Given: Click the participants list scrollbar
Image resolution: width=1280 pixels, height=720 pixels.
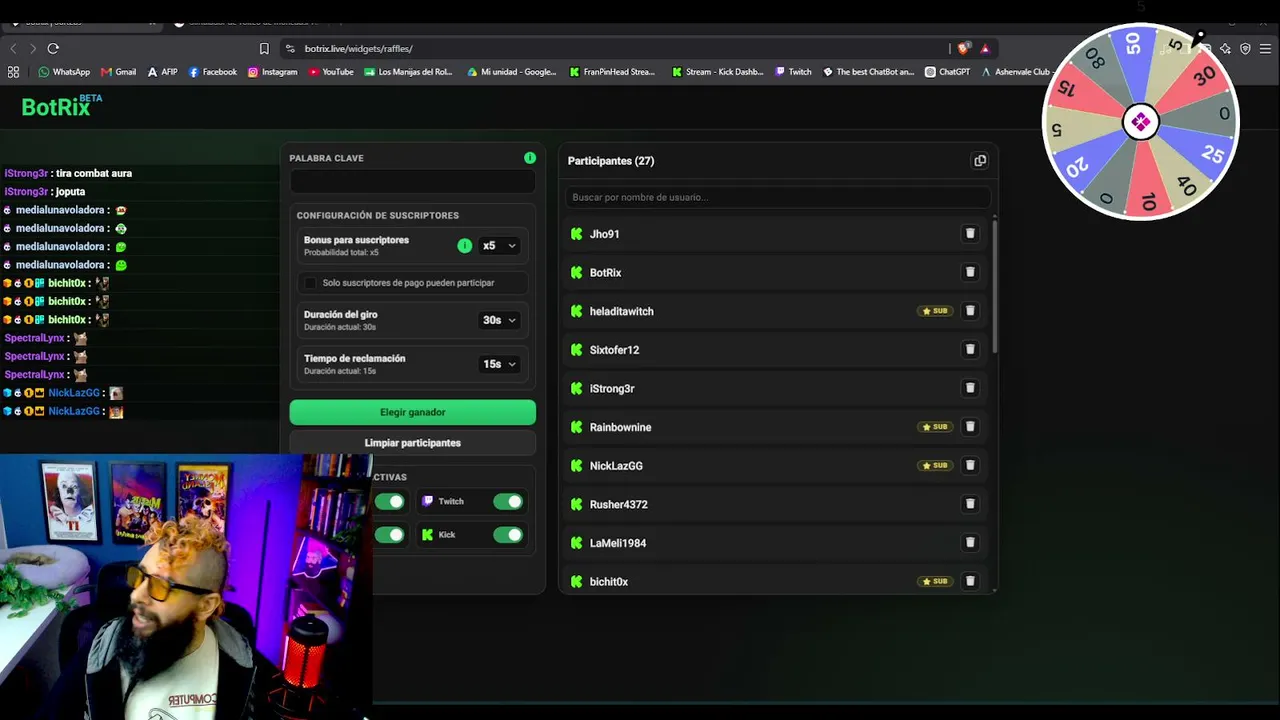Looking at the screenshot, I should (x=995, y=286).
